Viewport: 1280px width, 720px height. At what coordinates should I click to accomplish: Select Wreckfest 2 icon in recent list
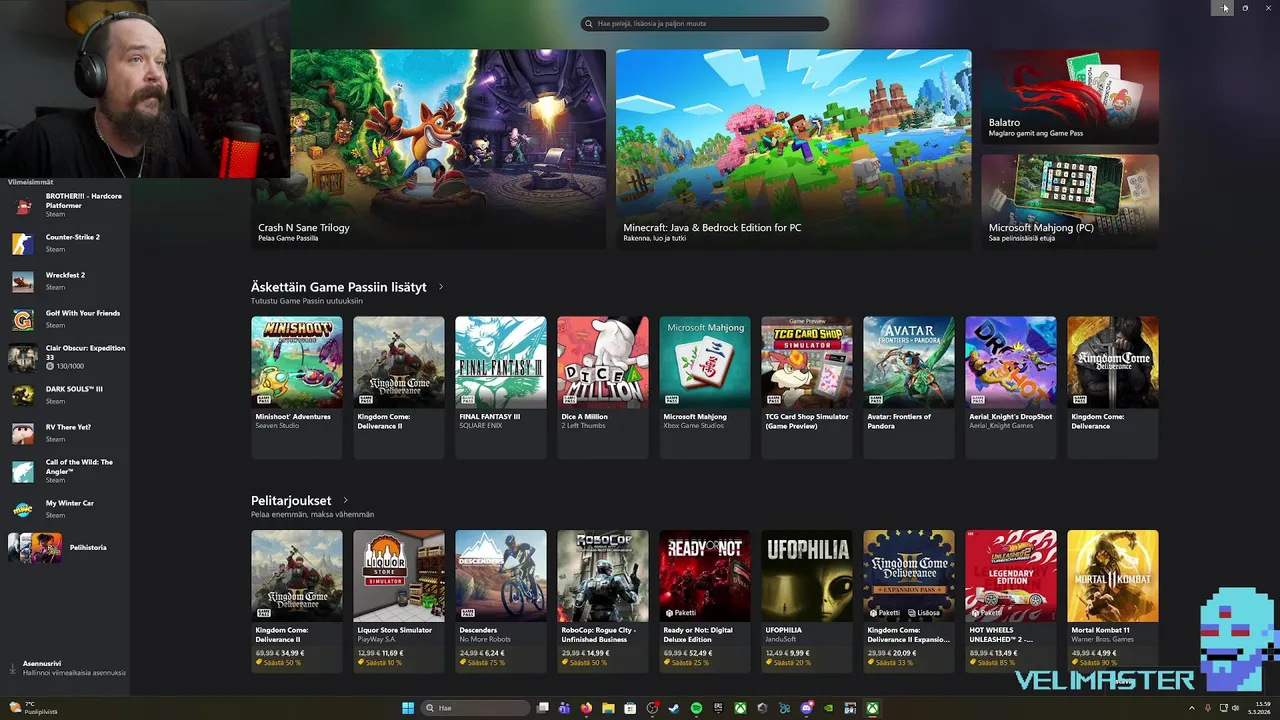[23, 281]
